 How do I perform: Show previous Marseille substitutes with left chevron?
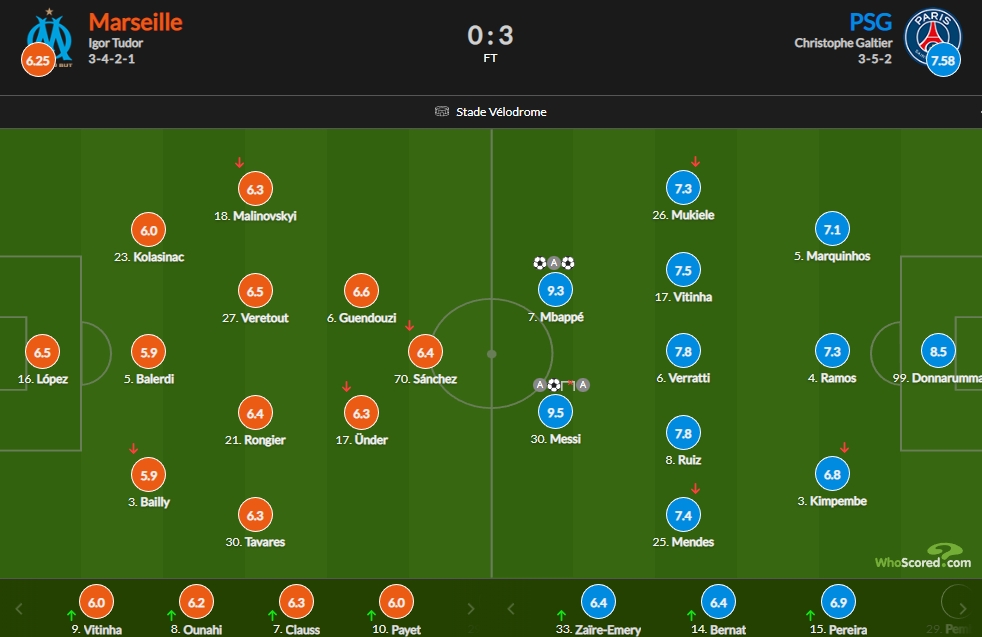coord(19,608)
